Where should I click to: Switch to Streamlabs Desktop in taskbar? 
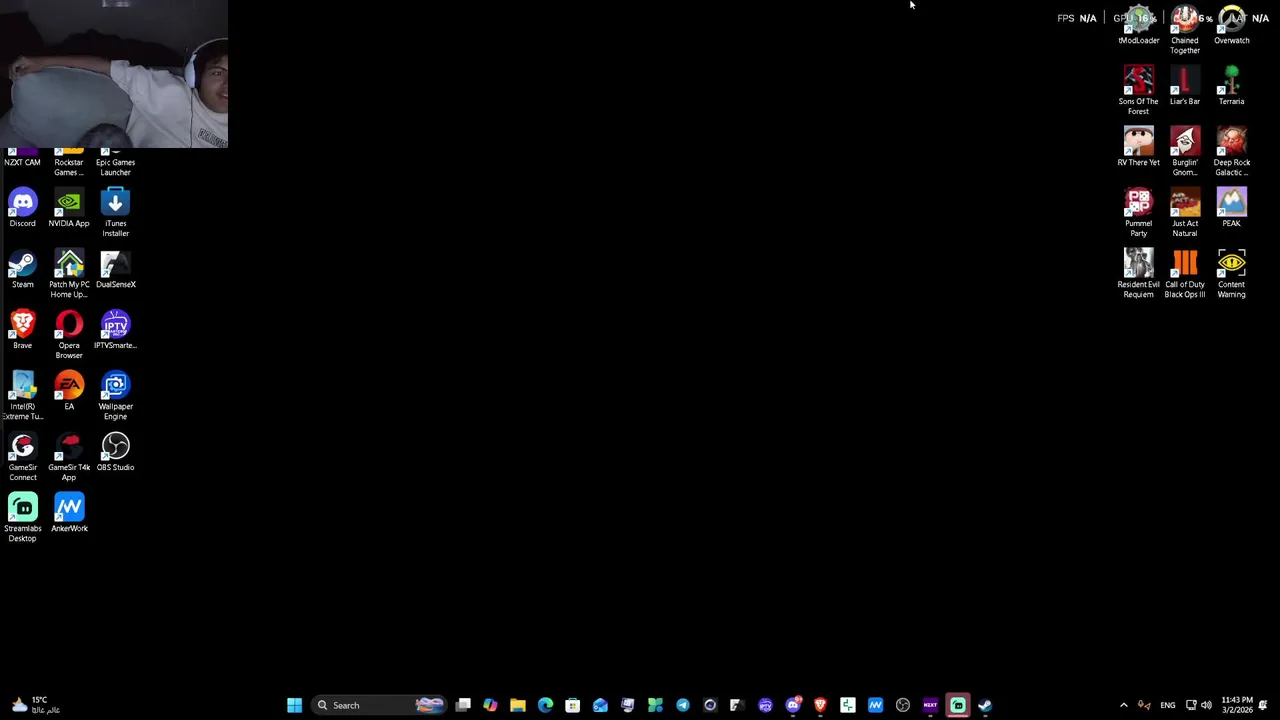click(x=958, y=705)
